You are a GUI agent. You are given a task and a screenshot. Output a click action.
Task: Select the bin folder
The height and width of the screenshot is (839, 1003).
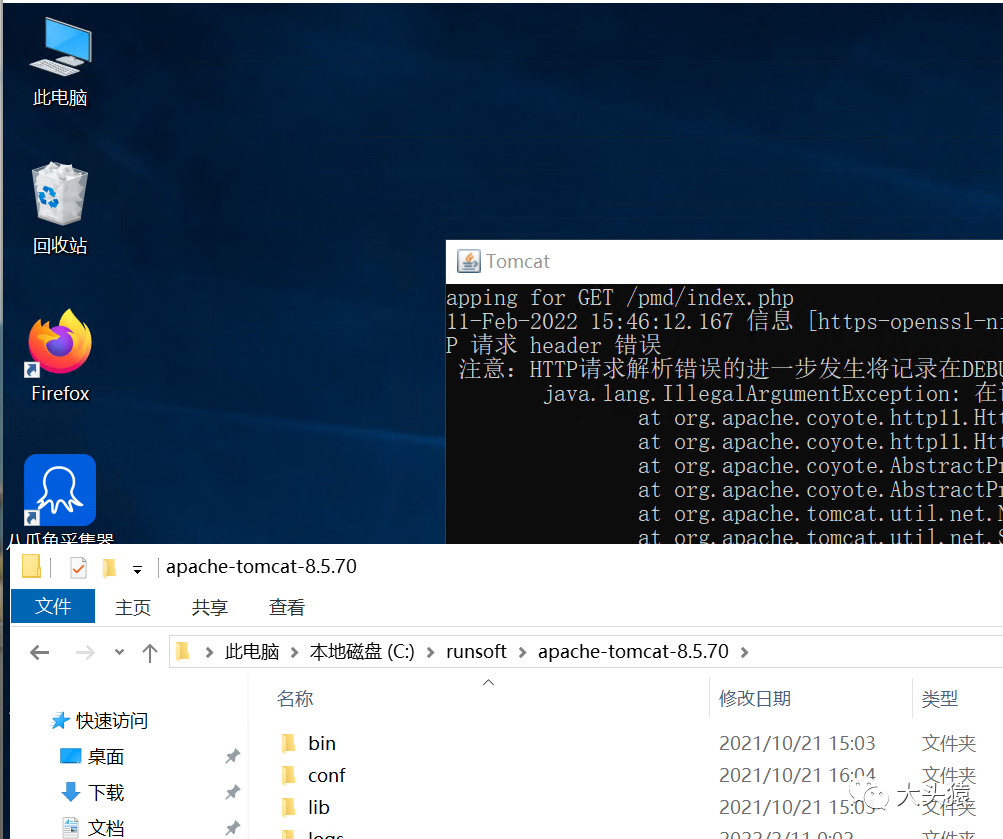point(322,743)
